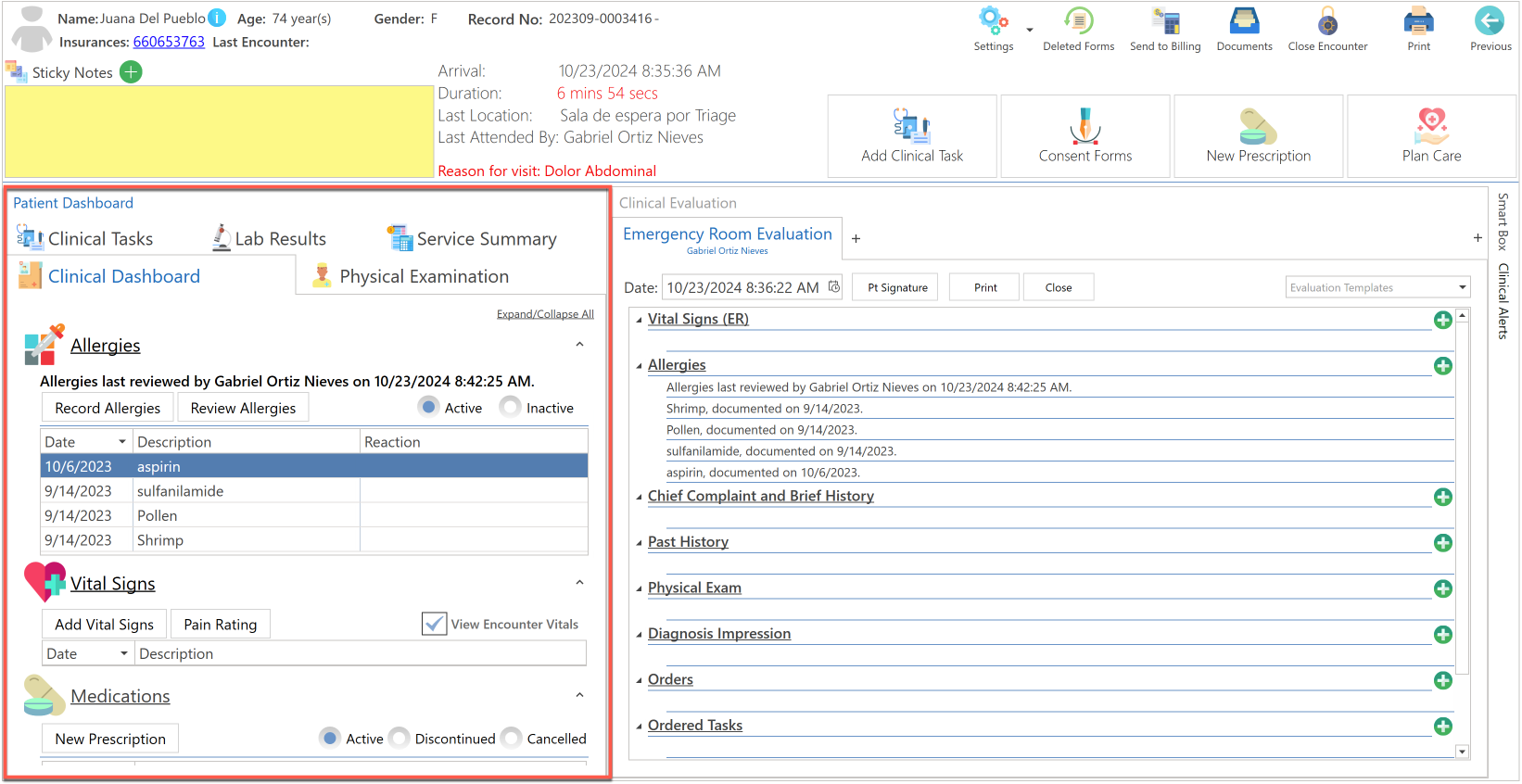Open the insurance number 660653763 link
This screenshot has height=784, width=1522.
click(x=169, y=42)
